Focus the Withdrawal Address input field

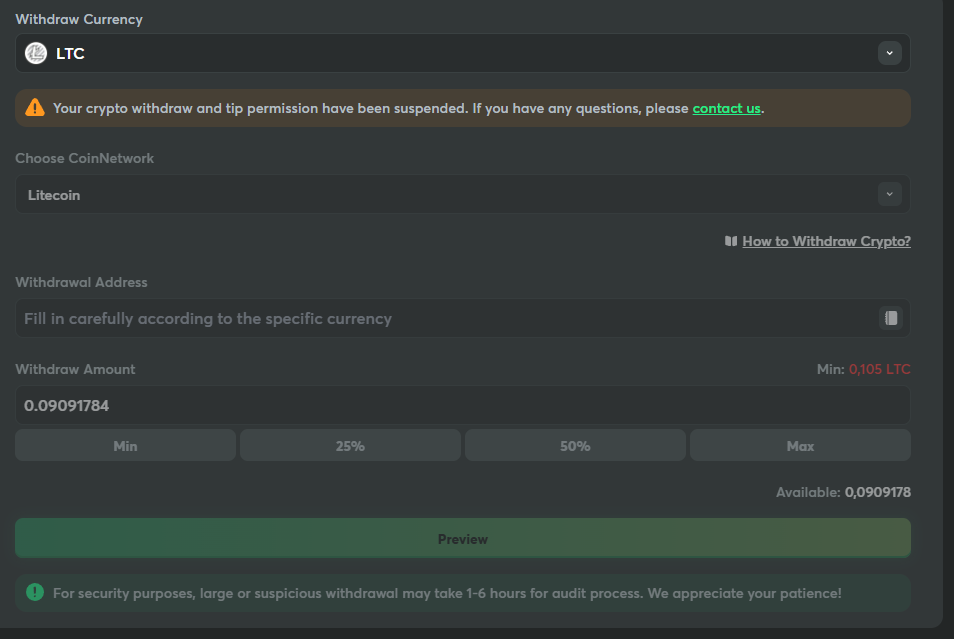tap(440, 319)
